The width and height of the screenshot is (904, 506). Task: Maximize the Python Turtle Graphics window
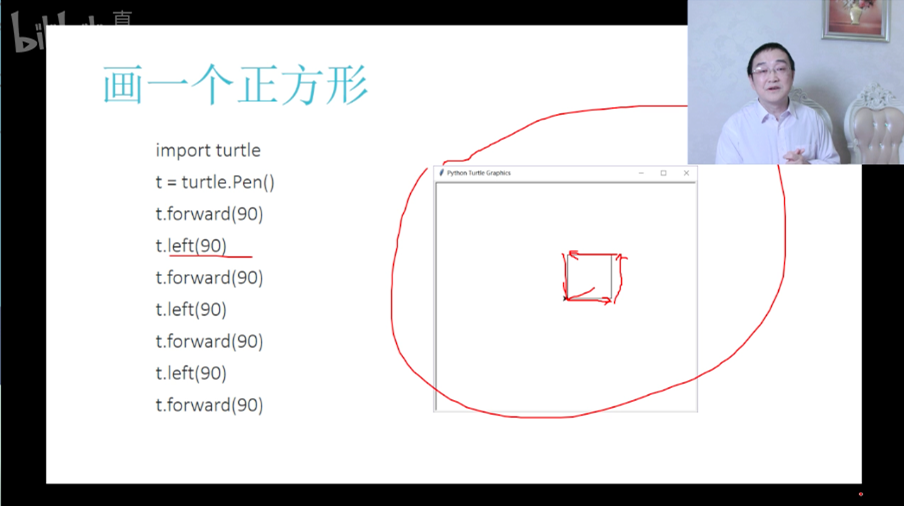(x=663, y=173)
